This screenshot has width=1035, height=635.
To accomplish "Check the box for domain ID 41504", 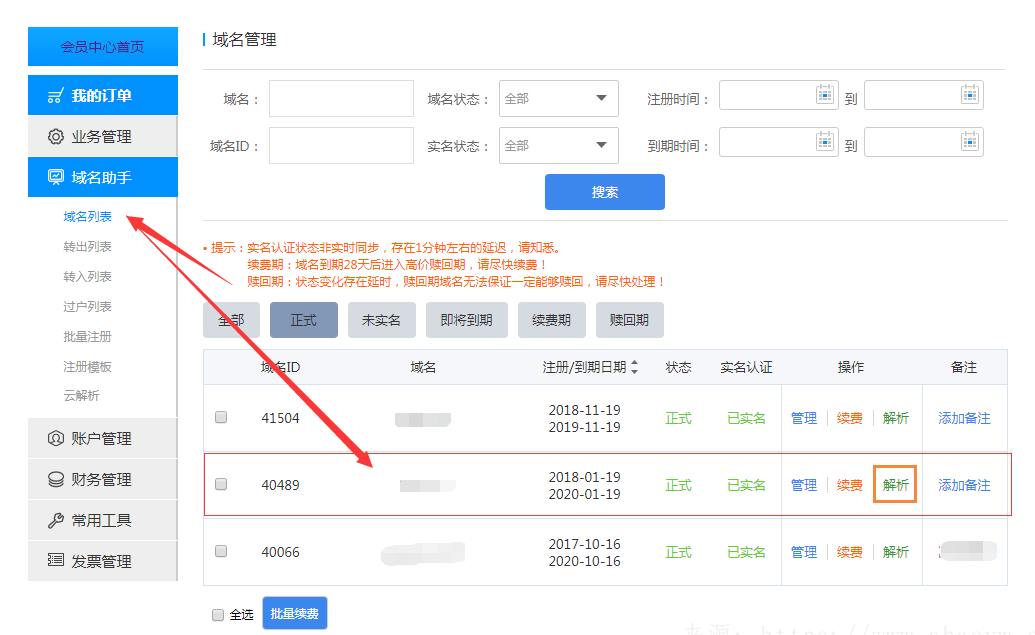I will tap(221, 417).
